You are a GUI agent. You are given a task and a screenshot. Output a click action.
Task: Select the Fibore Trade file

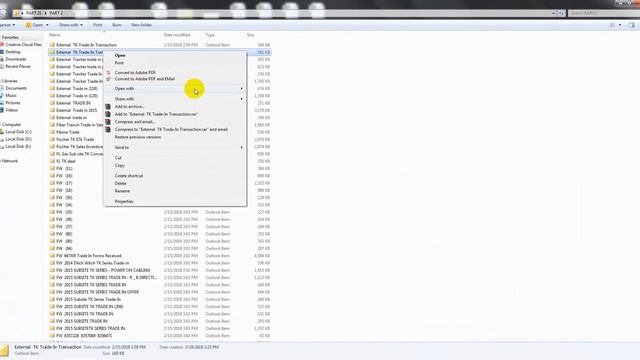pos(68,132)
